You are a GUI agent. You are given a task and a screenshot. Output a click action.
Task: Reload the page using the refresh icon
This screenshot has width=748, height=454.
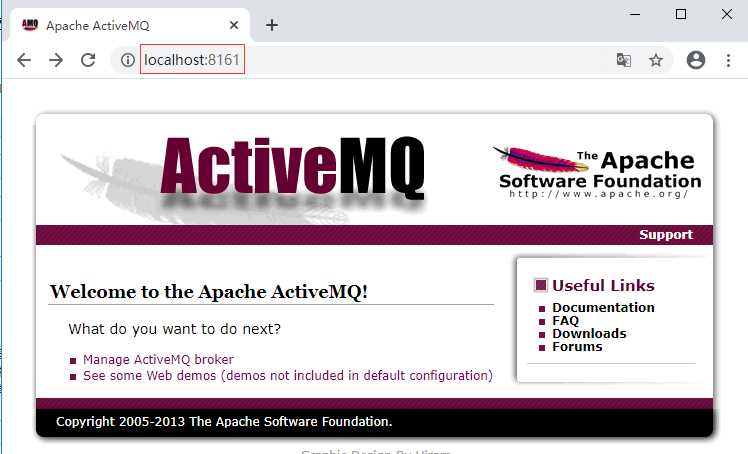pyautogui.click(x=88, y=60)
